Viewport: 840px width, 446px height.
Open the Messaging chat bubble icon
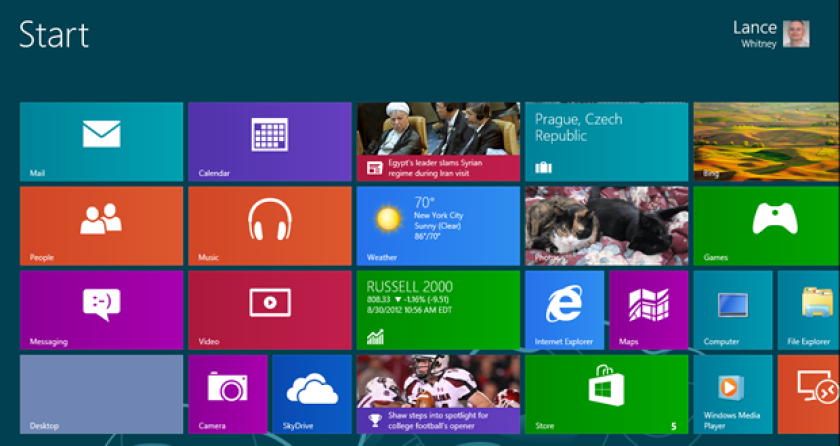(101, 304)
